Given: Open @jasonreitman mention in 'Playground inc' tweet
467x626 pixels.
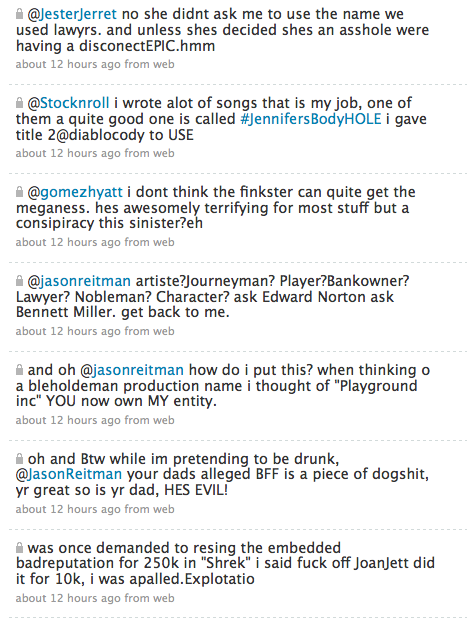Looking at the screenshot, I should (x=132, y=370).
